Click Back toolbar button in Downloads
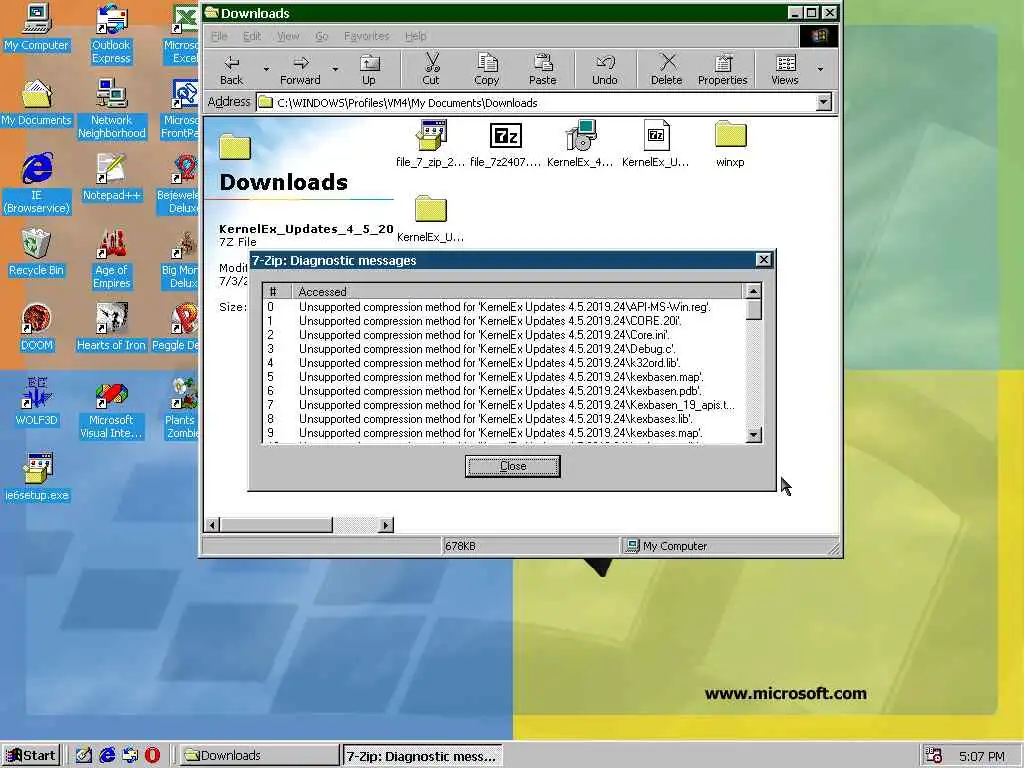 tap(231, 70)
